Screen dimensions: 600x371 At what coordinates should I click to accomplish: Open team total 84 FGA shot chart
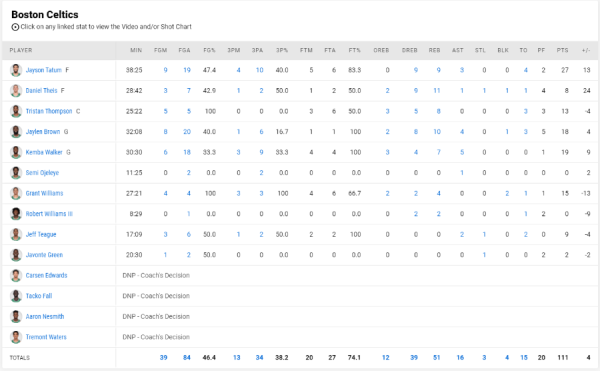[187, 358]
